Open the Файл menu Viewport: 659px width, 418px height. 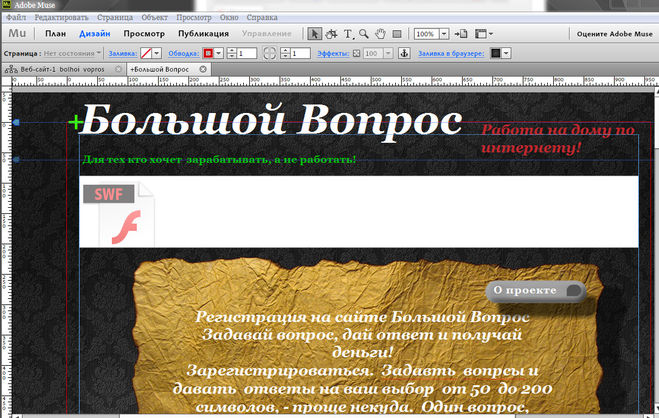pyautogui.click(x=16, y=17)
